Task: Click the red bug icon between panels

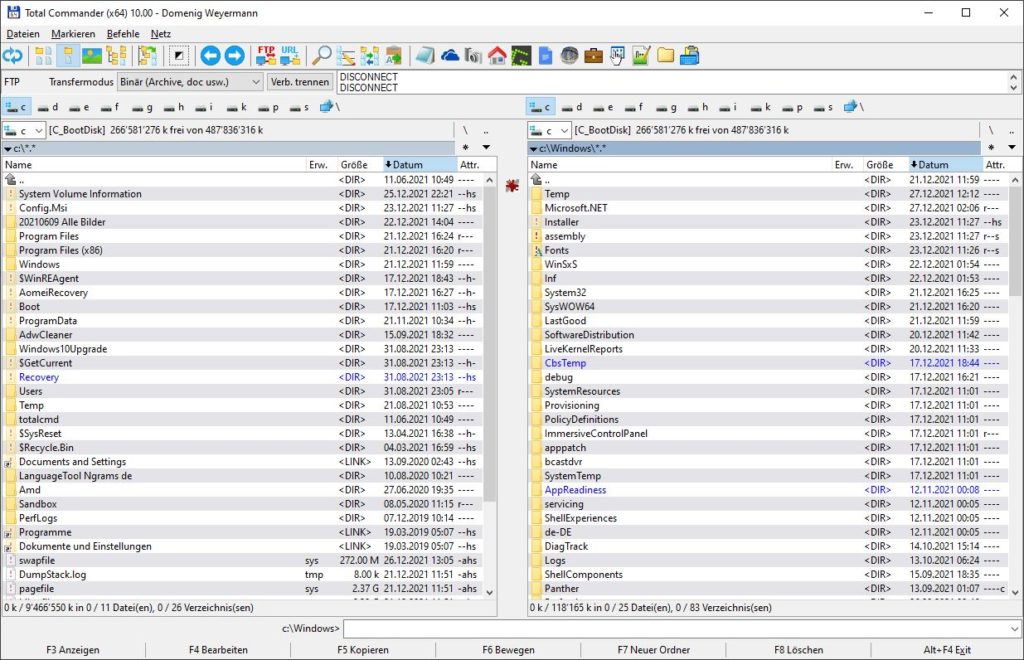Action: click(513, 186)
